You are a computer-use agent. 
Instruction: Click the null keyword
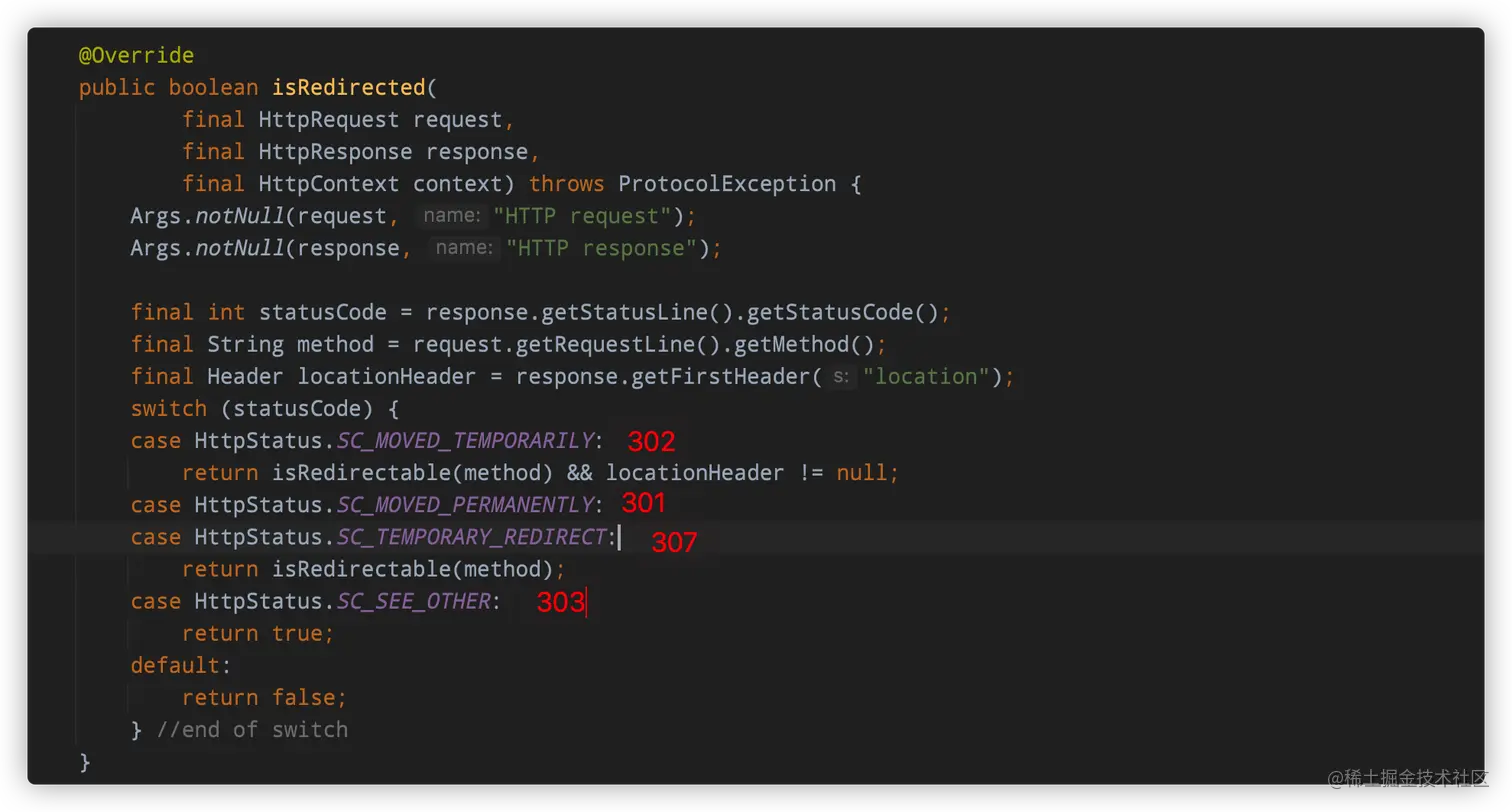tap(862, 473)
